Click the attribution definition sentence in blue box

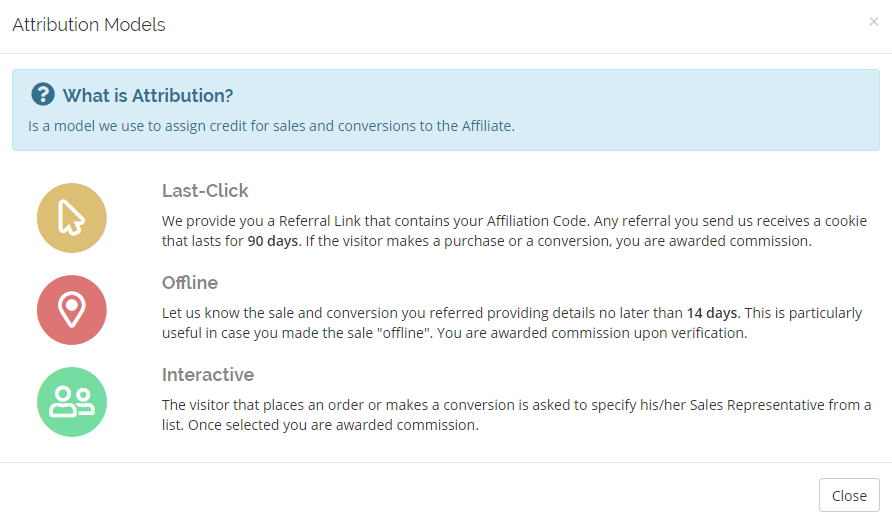(x=271, y=126)
